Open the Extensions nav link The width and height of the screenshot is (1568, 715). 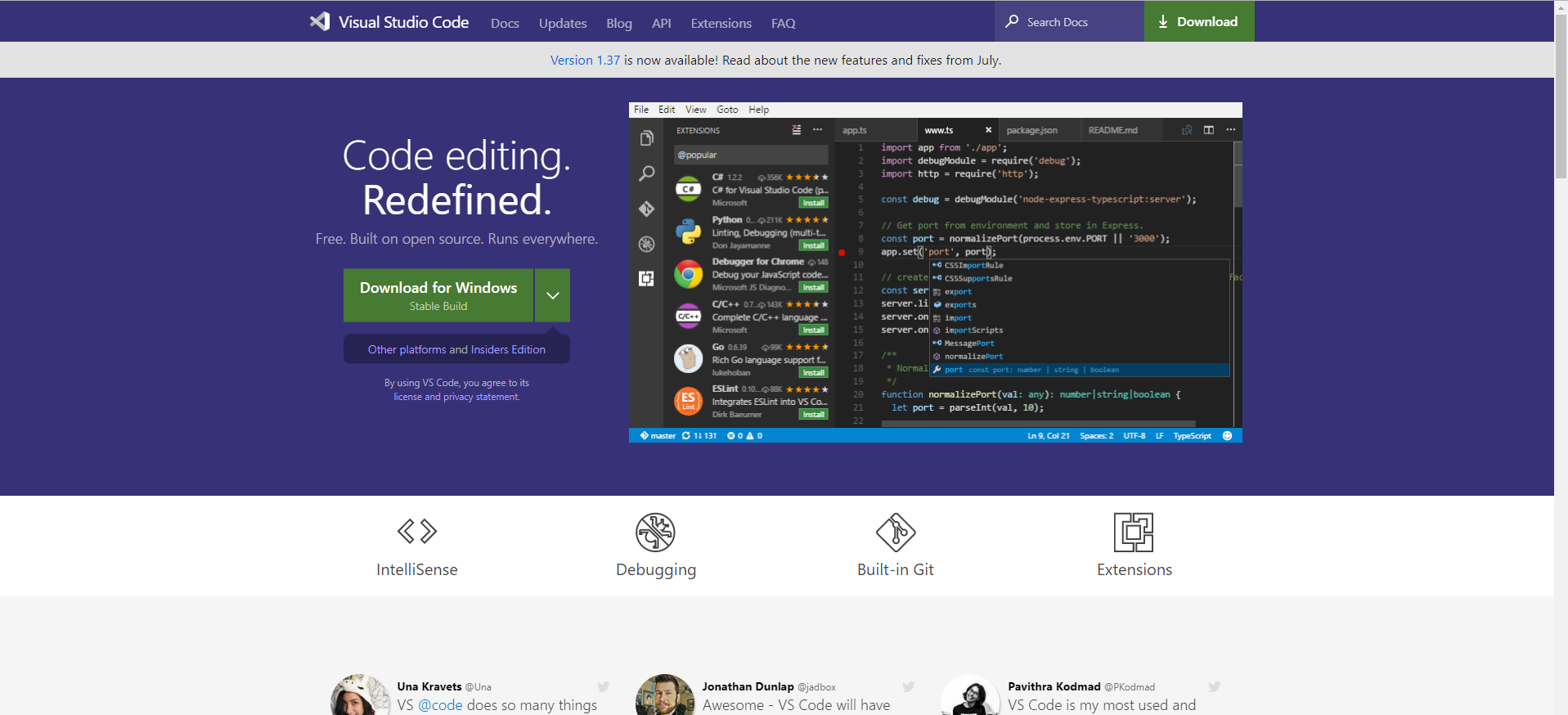pos(721,23)
